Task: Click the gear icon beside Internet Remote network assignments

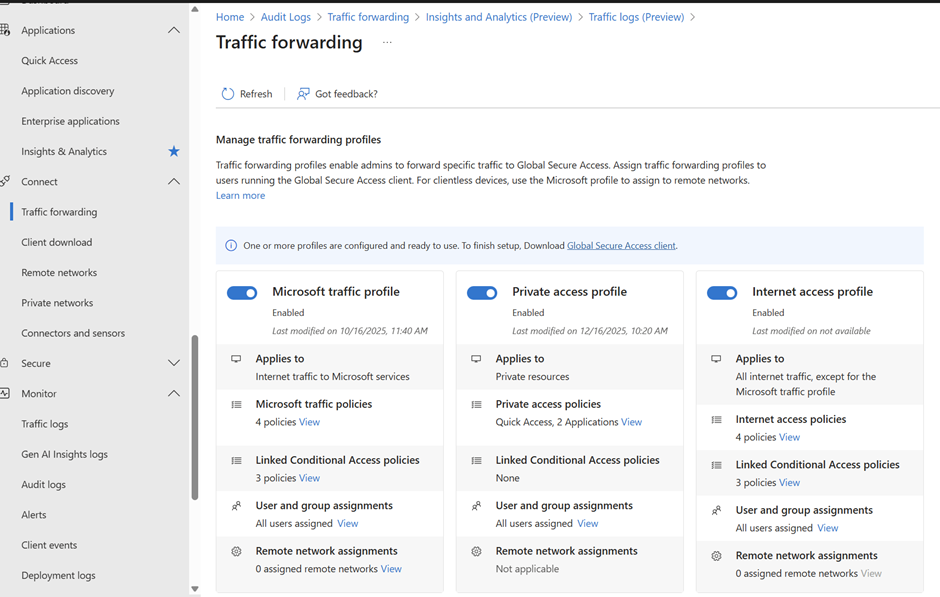Action: (x=716, y=556)
